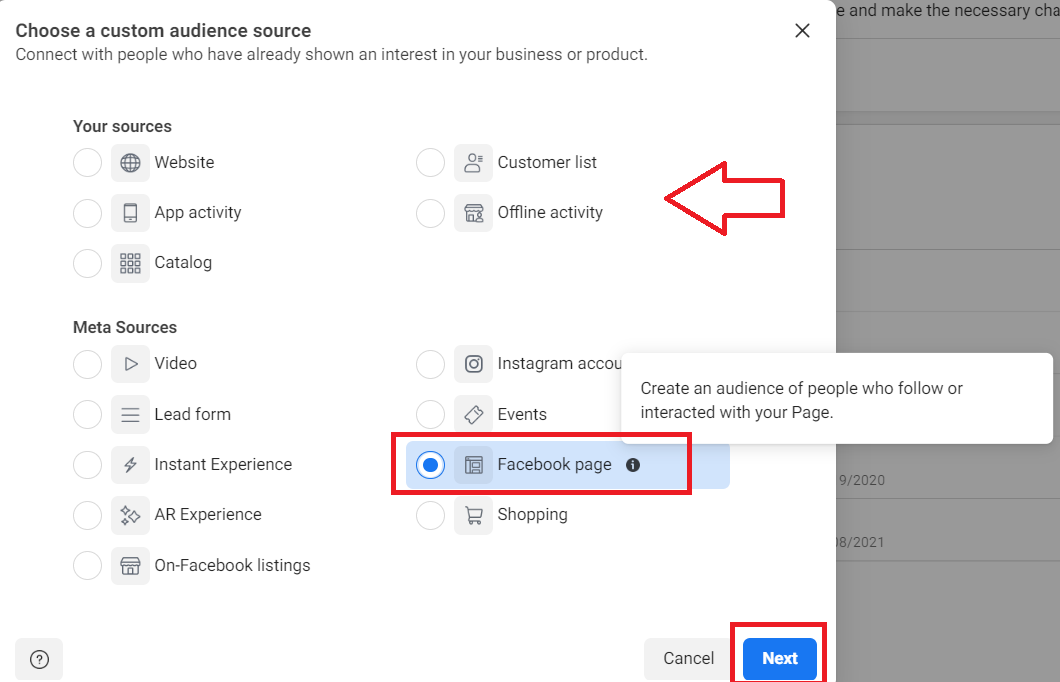Select the Customer list radio button
Screen dimensions: 1060x682
pyautogui.click(x=430, y=163)
